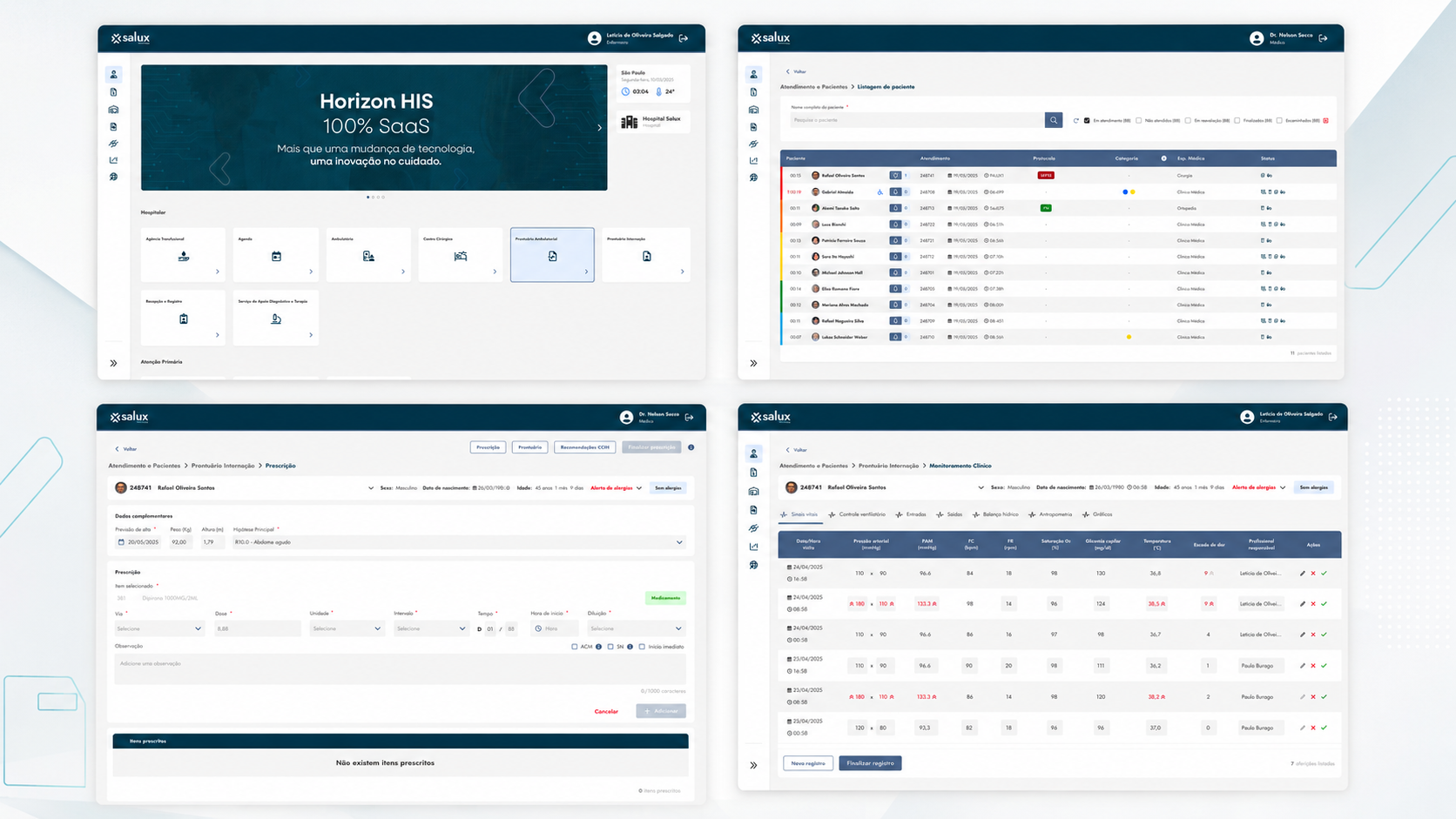Click yellow category dot in Lukas Schneider Weber row
Viewport: 1456px width, 819px height.
(1129, 337)
